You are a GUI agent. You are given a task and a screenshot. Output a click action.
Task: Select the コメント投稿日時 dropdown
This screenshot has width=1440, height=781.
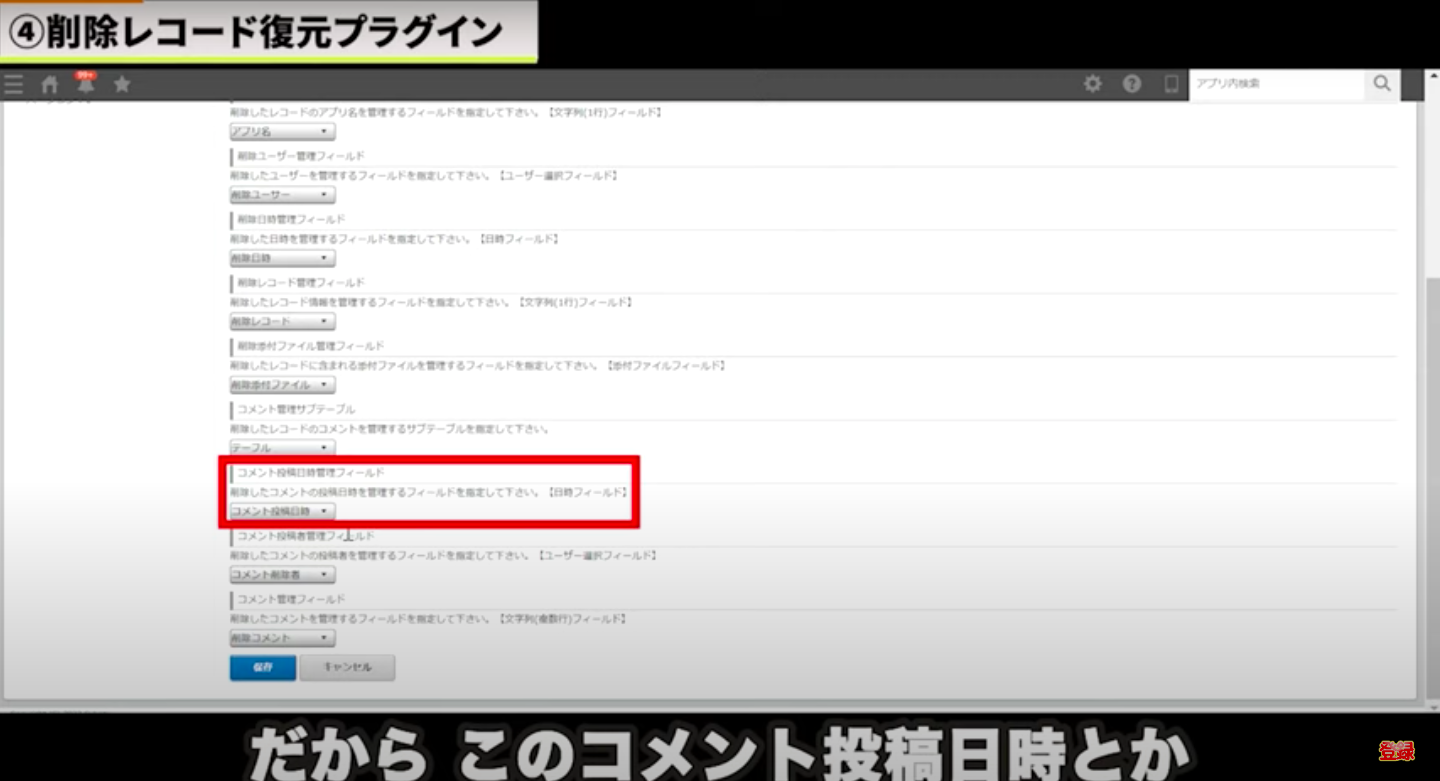[x=282, y=511]
